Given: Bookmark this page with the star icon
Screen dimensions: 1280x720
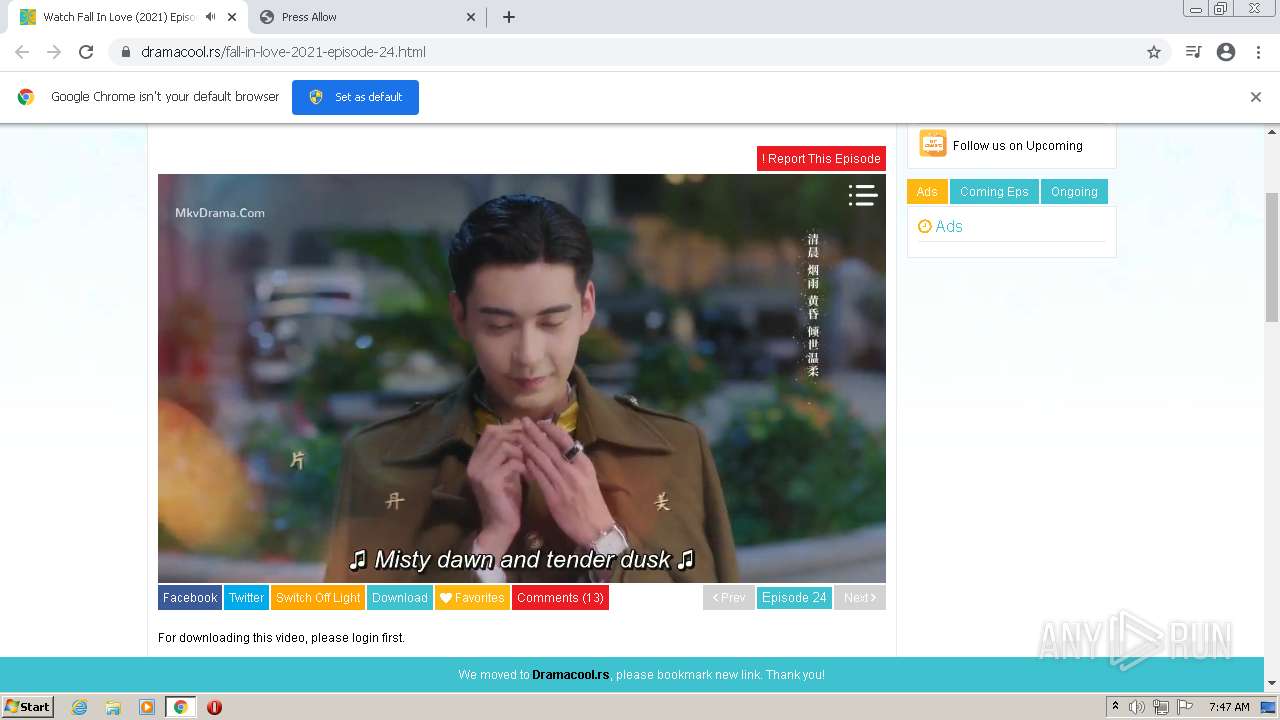Looking at the screenshot, I should pyautogui.click(x=1154, y=52).
